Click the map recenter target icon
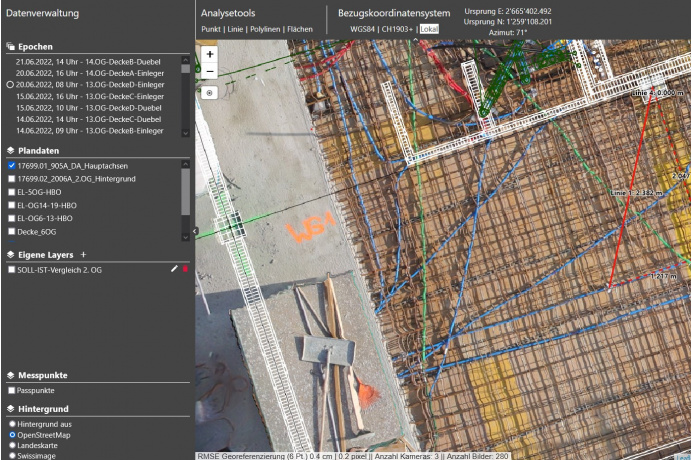 pyautogui.click(x=210, y=92)
